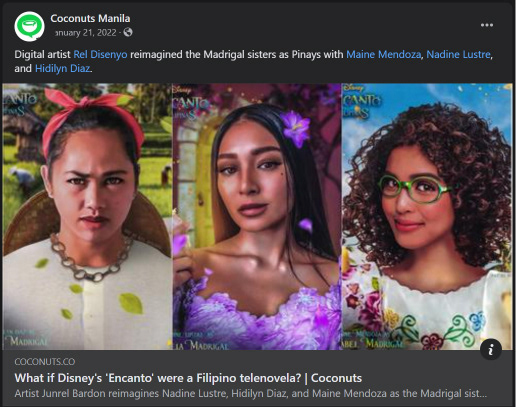This screenshot has height=407, width=516.
Task: Click the Coconuts Manila profile avatar
Action: (x=29, y=26)
